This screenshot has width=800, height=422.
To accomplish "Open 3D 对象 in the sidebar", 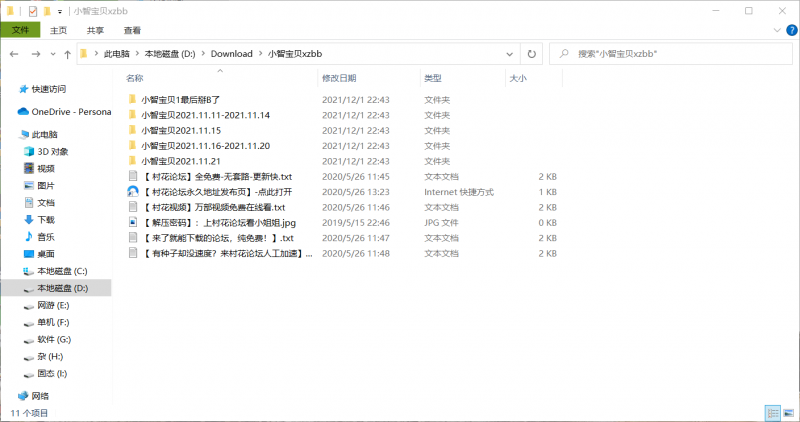I will (53, 151).
